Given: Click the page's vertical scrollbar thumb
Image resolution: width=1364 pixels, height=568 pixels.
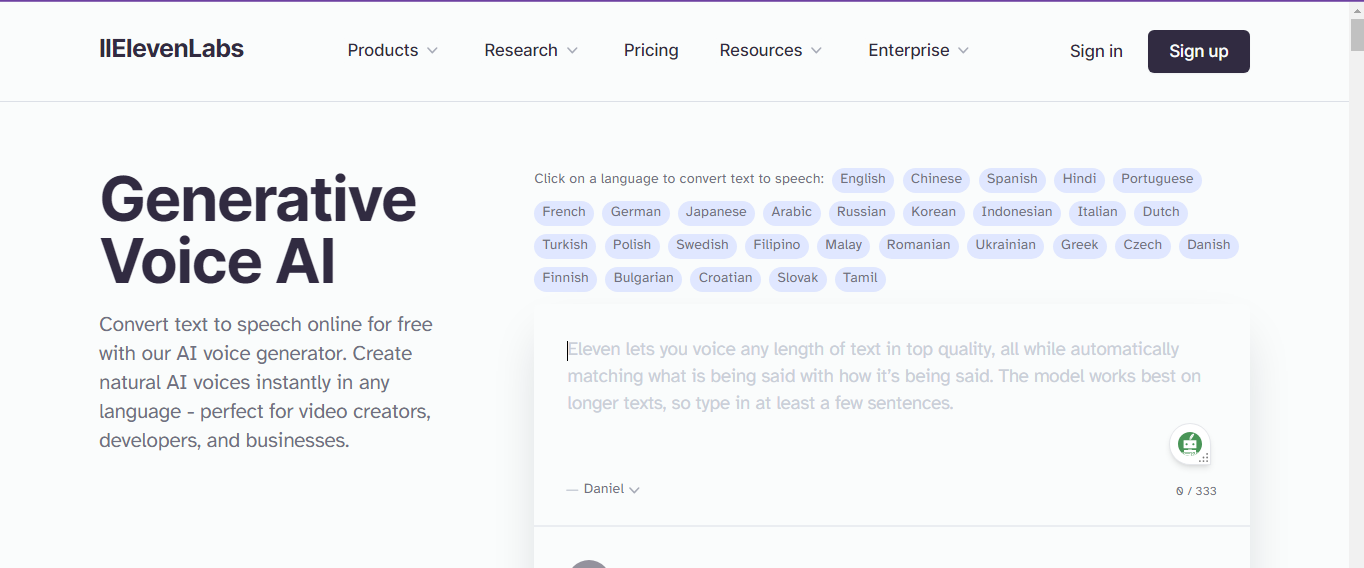Looking at the screenshot, I should 1356,34.
